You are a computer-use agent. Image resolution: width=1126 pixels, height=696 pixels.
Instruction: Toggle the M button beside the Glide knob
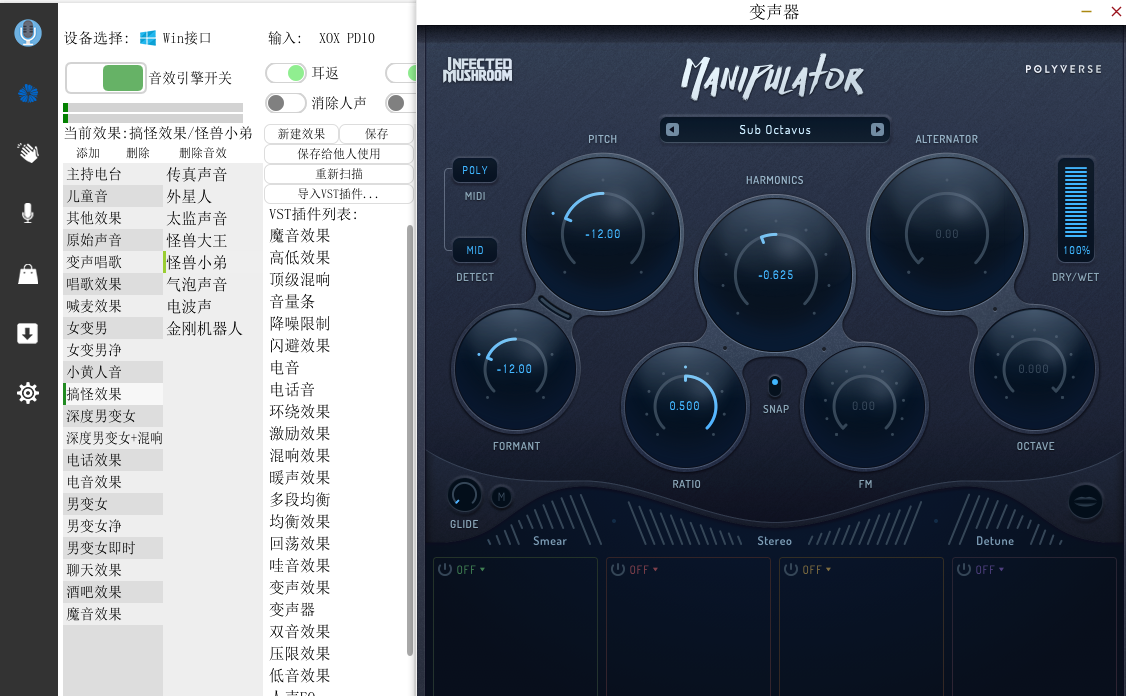pyautogui.click(x=501, y=496)
